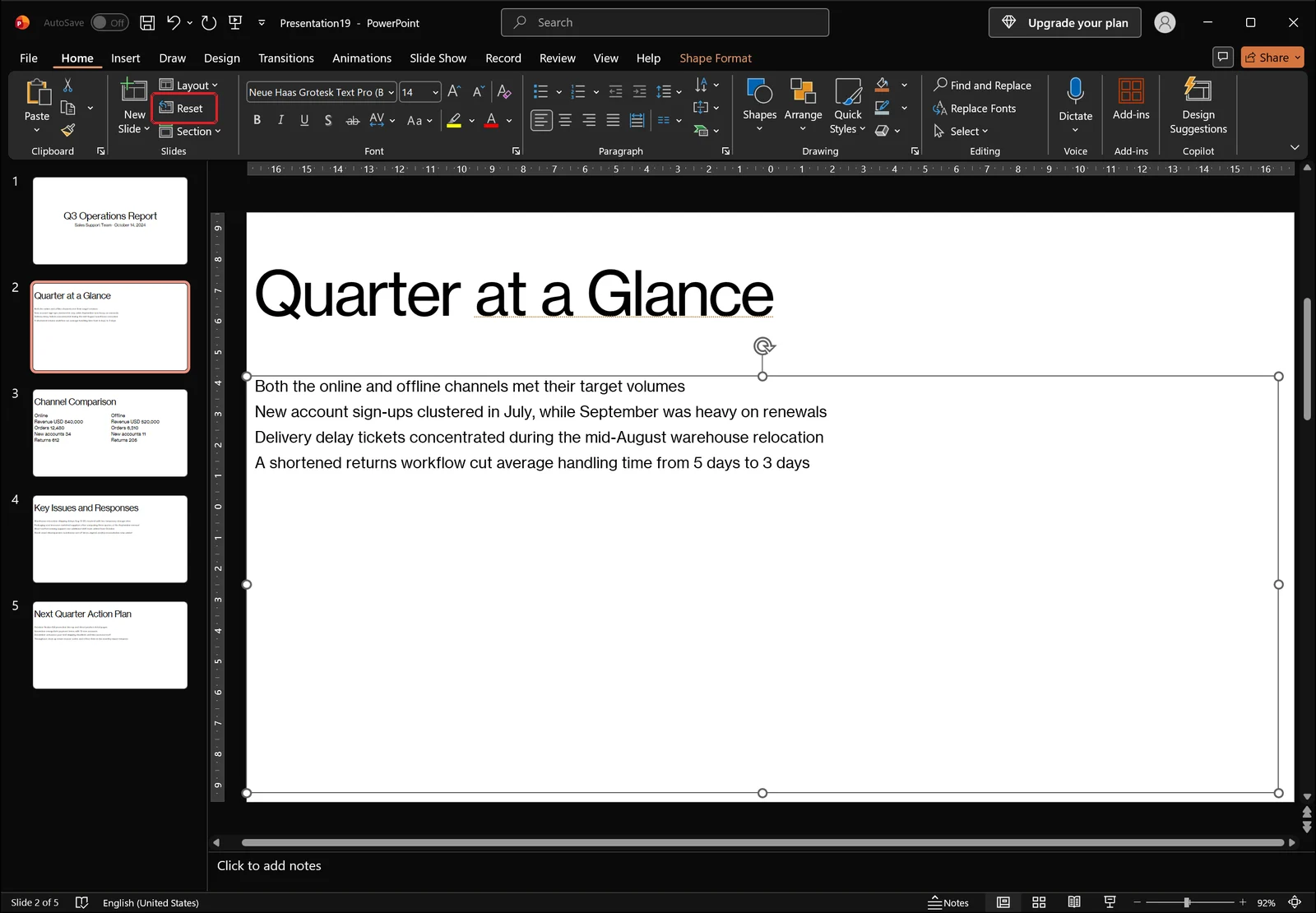Justify the paragraph text
The height and width of the screenshot is (913, 1316).
coord(613,120)
